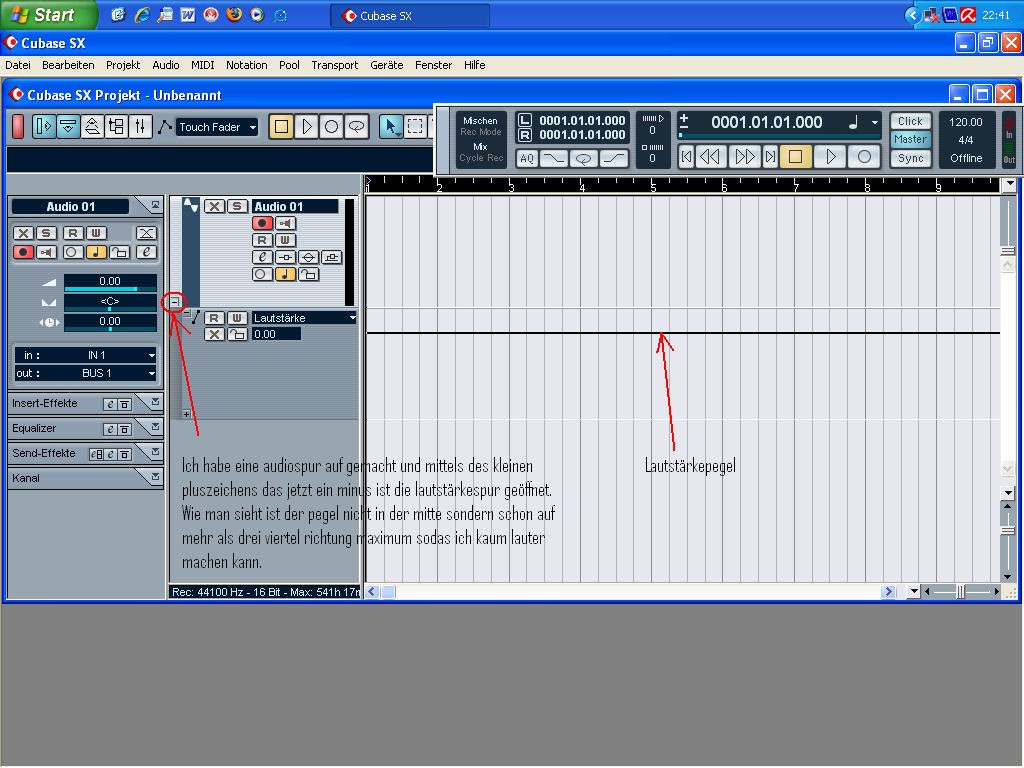
Task: Open the time display format dropdown arrow
Action: (x=874, y=123)
